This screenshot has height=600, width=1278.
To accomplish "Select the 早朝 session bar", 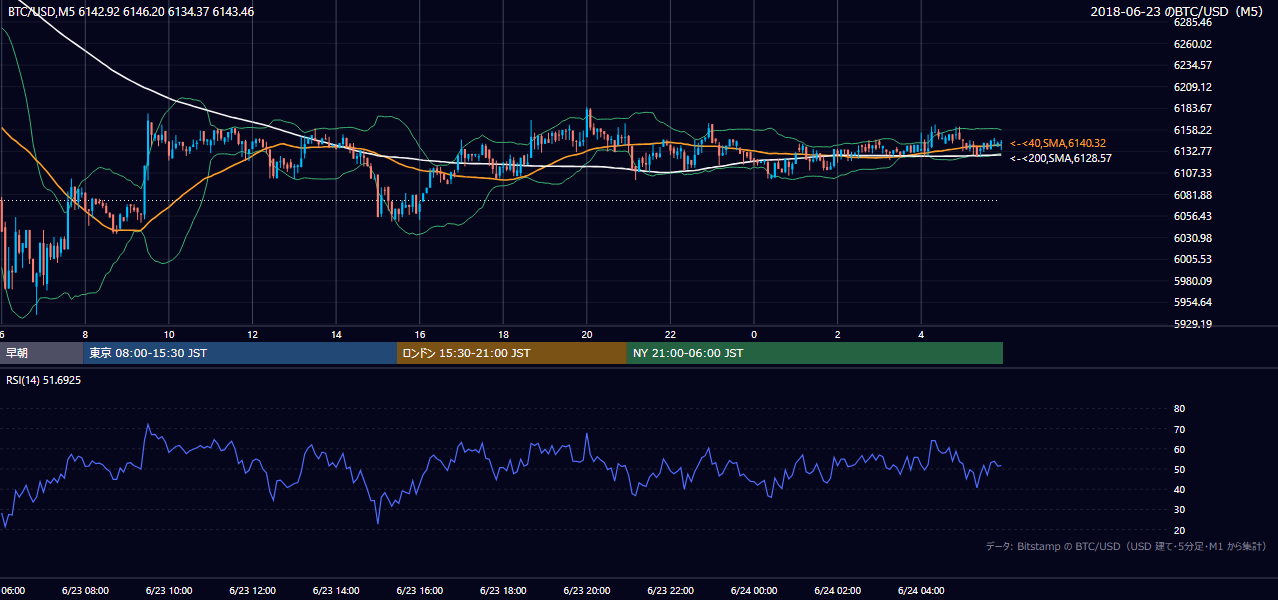I will (x=41, y=353).
